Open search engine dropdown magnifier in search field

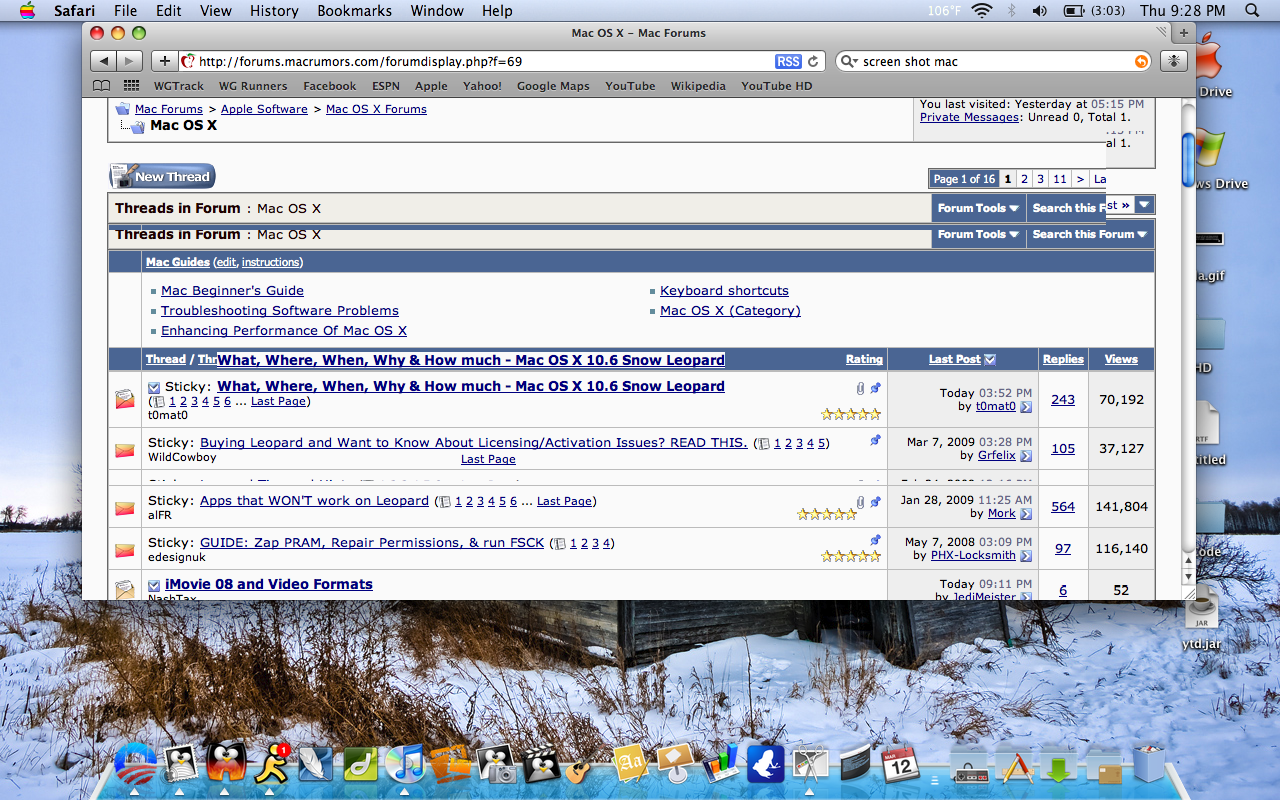(x=850, y=61)
